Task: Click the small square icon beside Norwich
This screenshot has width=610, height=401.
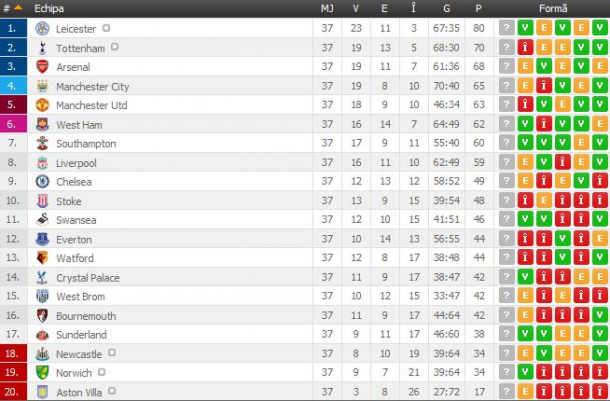Action: [x=102, y=372]
